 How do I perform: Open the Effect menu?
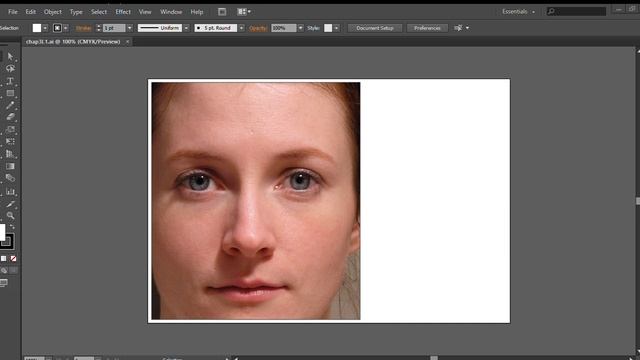pyautogui.click(x=123, y=12)
